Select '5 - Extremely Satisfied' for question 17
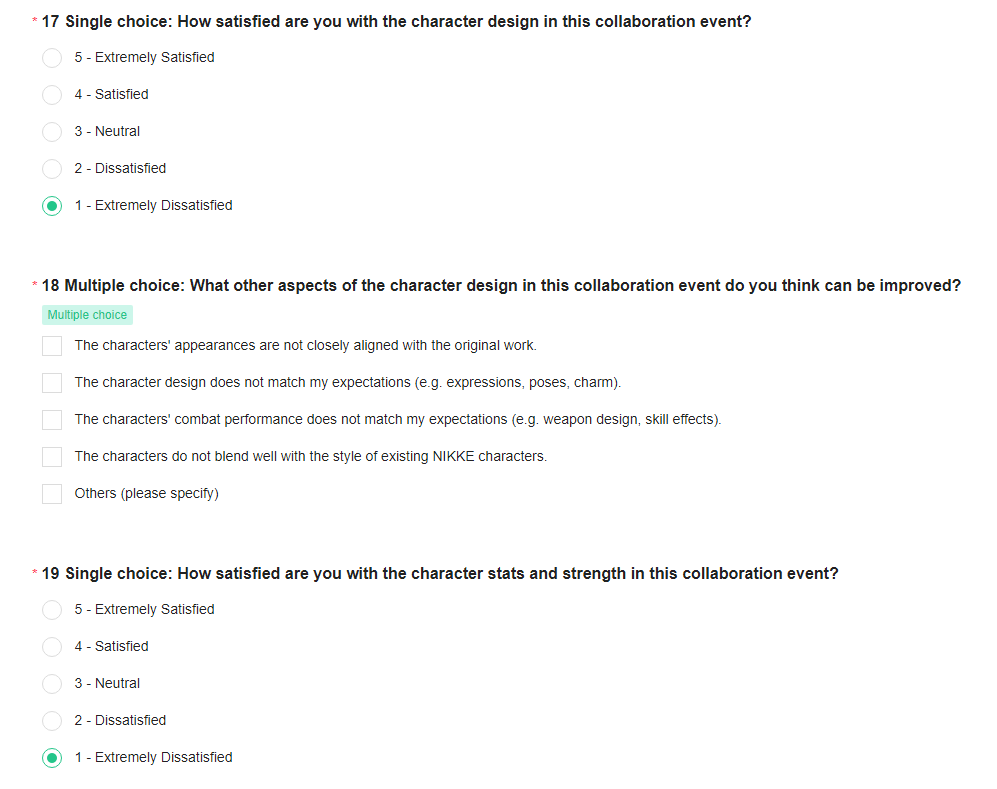Image resolution: width=997 pixels, height=789 pixels. tap(52, 58)
